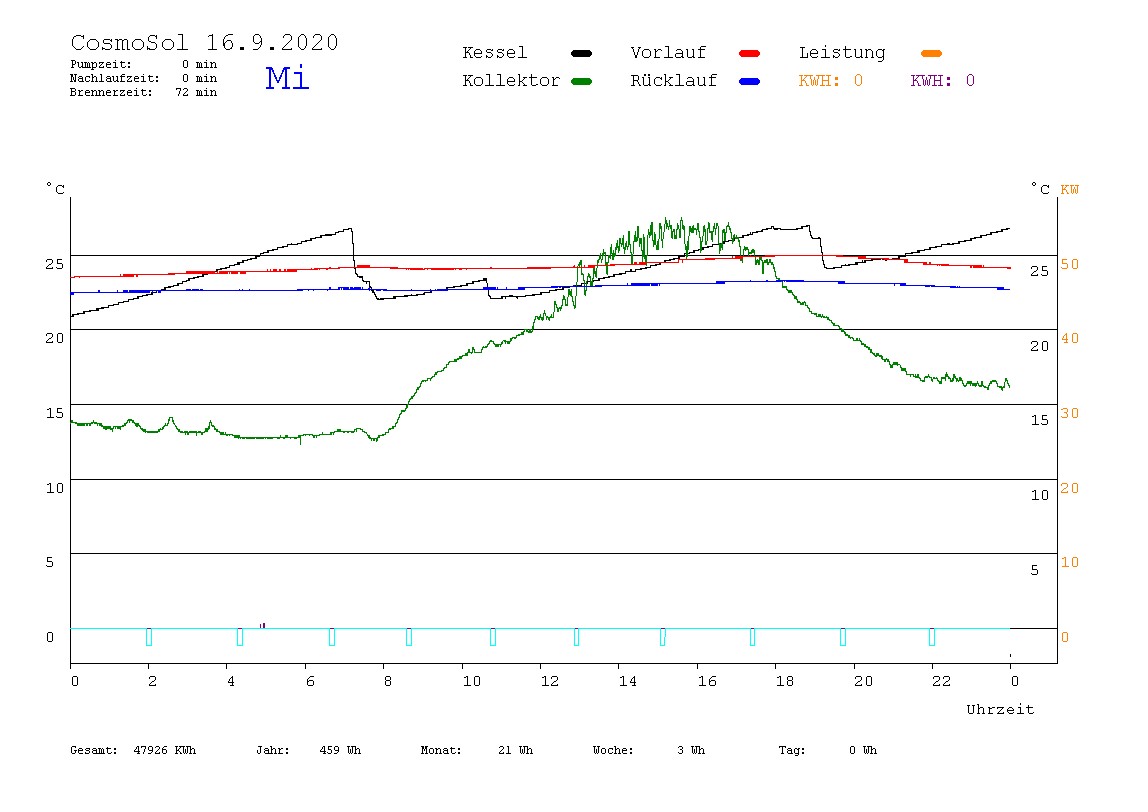Click the purple 'KWH: 0' readout

pos(943,81)
